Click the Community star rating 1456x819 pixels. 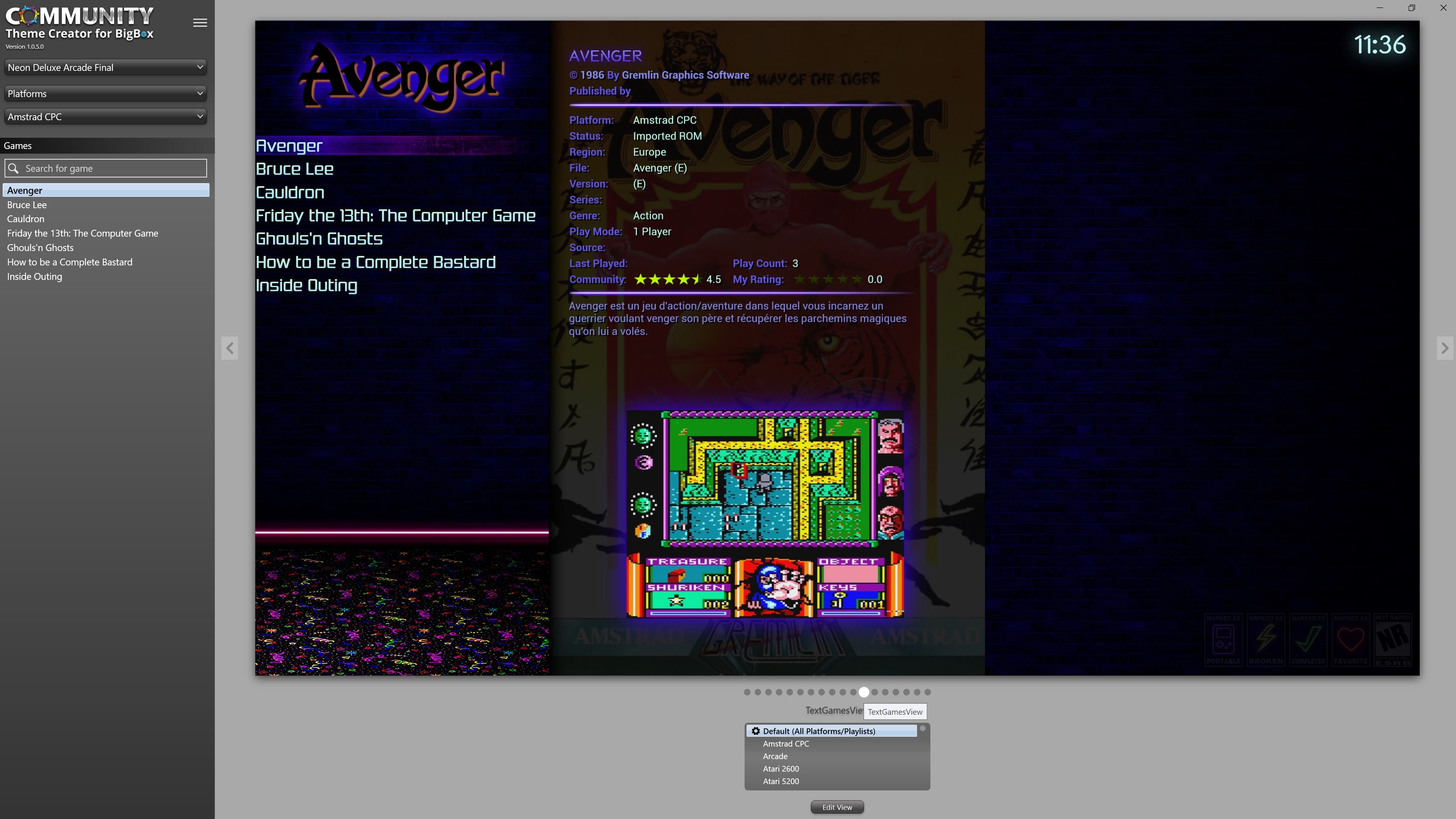667,279
